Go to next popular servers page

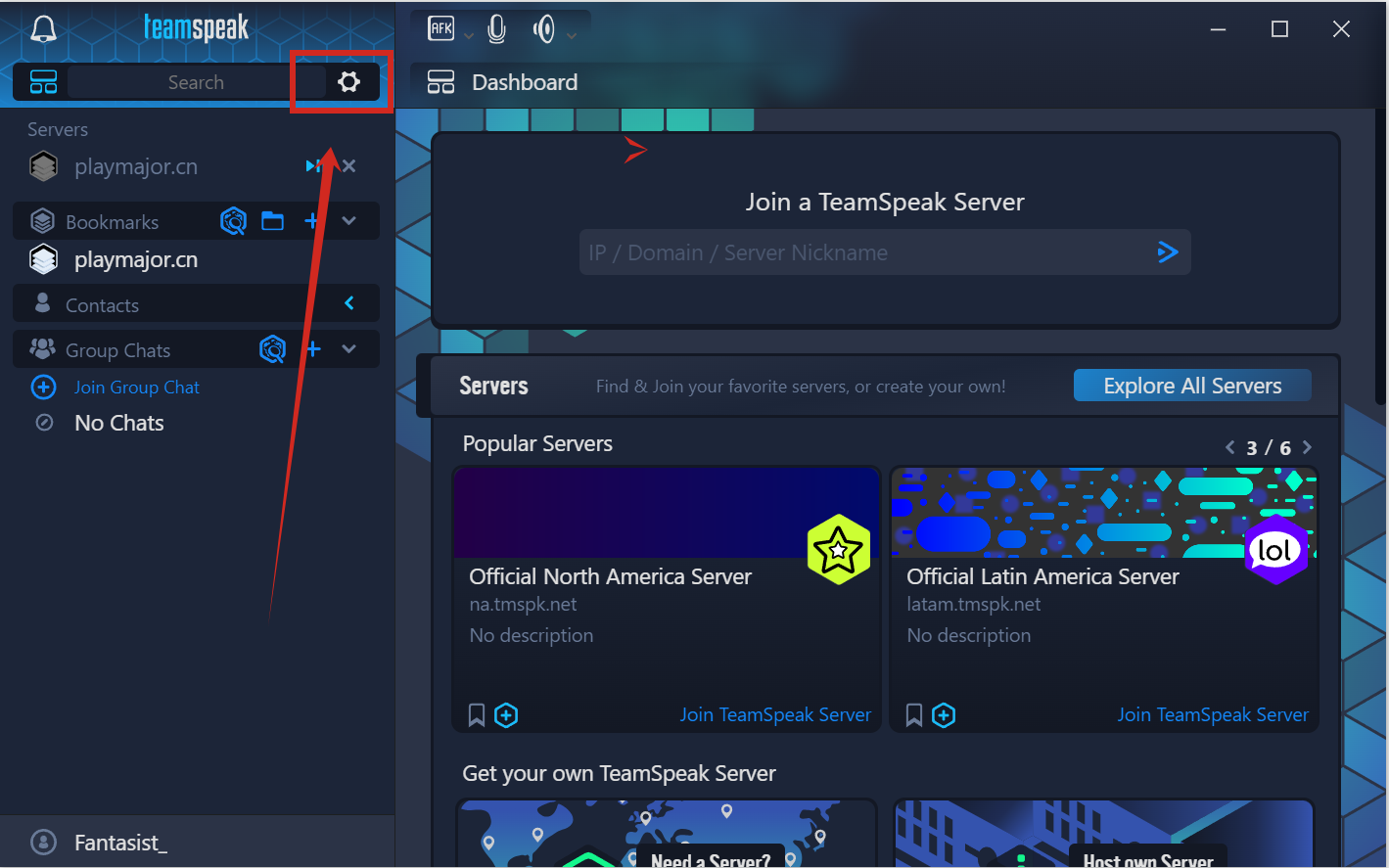pos(1307,447)
